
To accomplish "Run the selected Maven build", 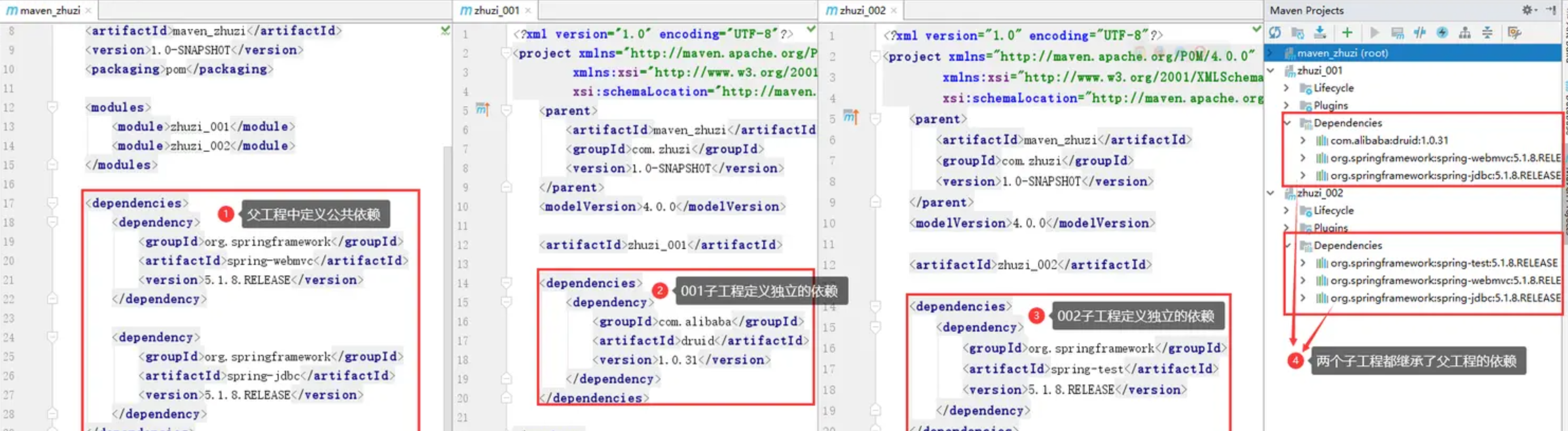I will click(1374, 33).
